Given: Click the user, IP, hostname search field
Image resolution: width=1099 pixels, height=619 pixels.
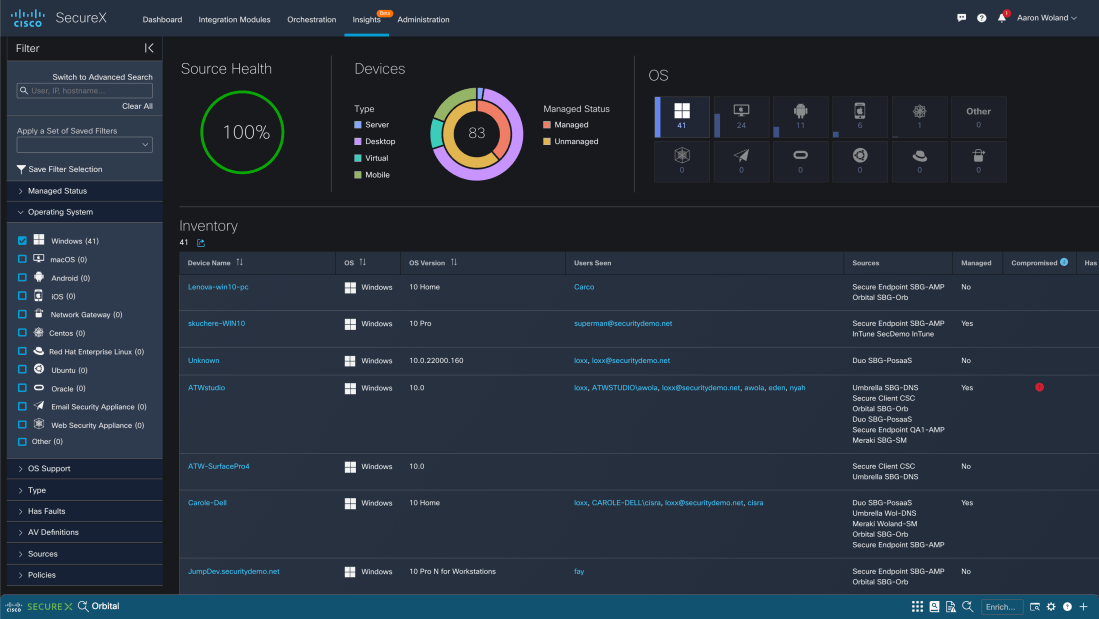Looking at the screenshot, I should point(84,91).
